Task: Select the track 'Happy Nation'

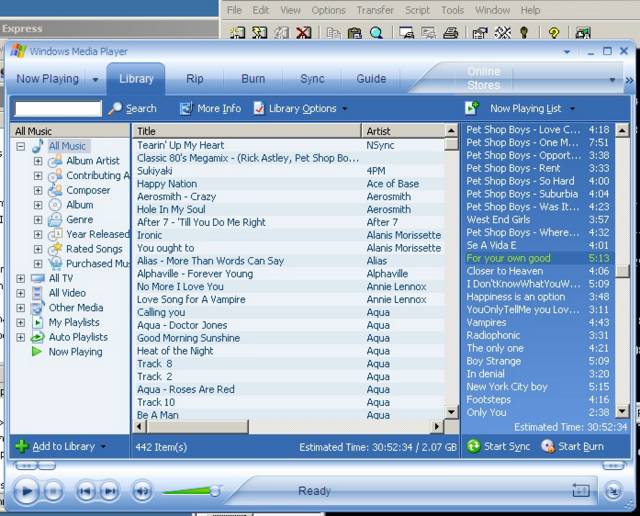Action: click(x=287, y=184)
